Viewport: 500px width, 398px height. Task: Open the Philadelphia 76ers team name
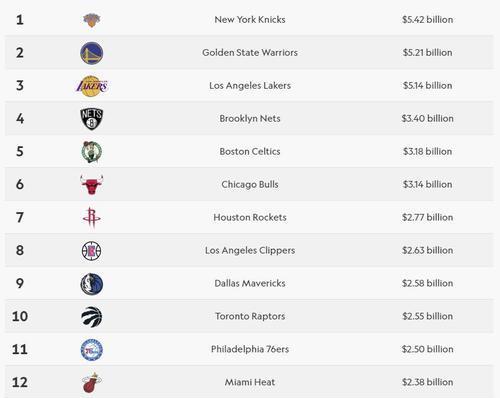250,349
